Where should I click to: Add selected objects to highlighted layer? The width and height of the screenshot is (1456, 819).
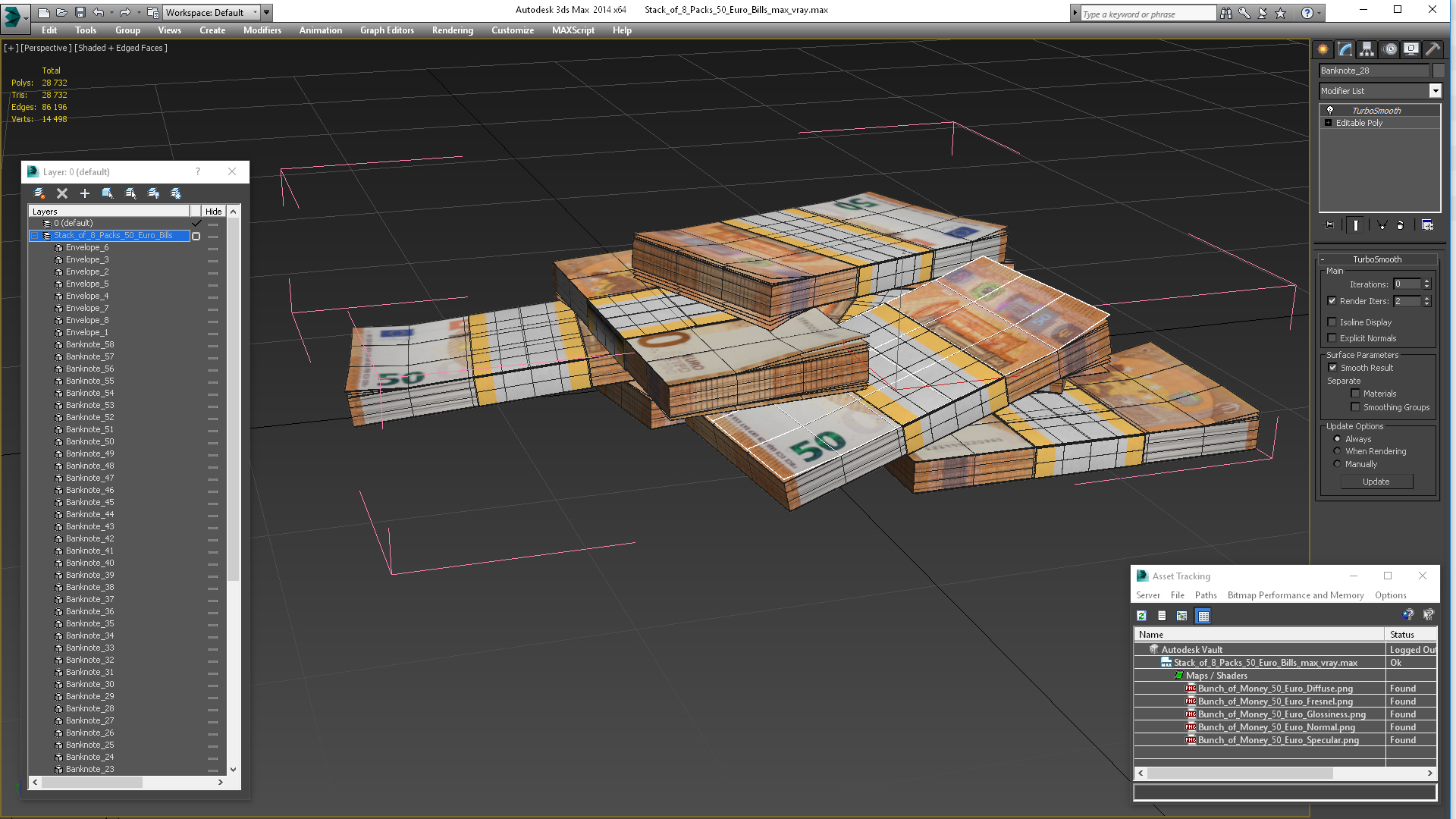click(x=85, y=193)
